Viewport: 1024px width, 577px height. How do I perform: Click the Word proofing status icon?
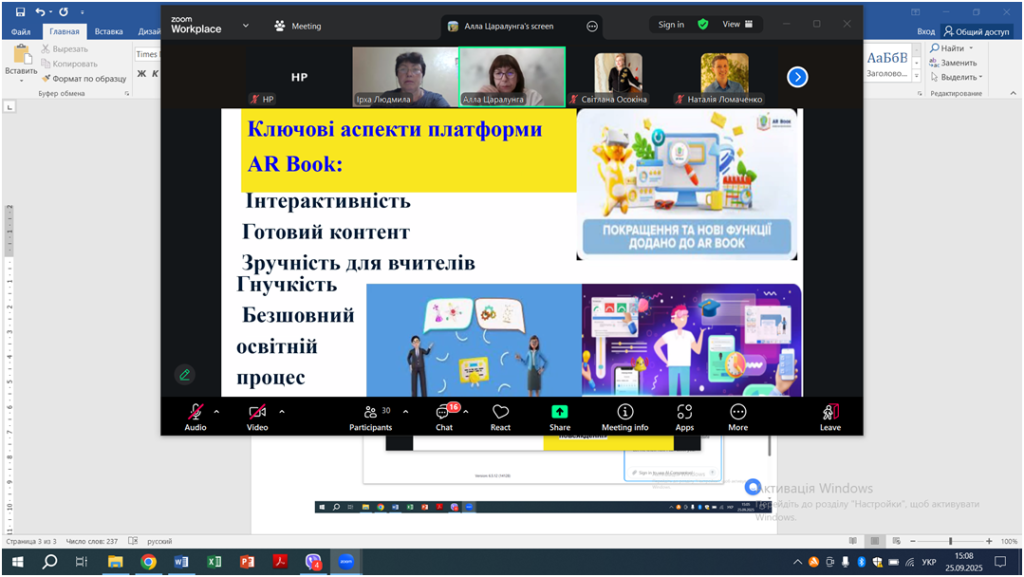point(133,541)
